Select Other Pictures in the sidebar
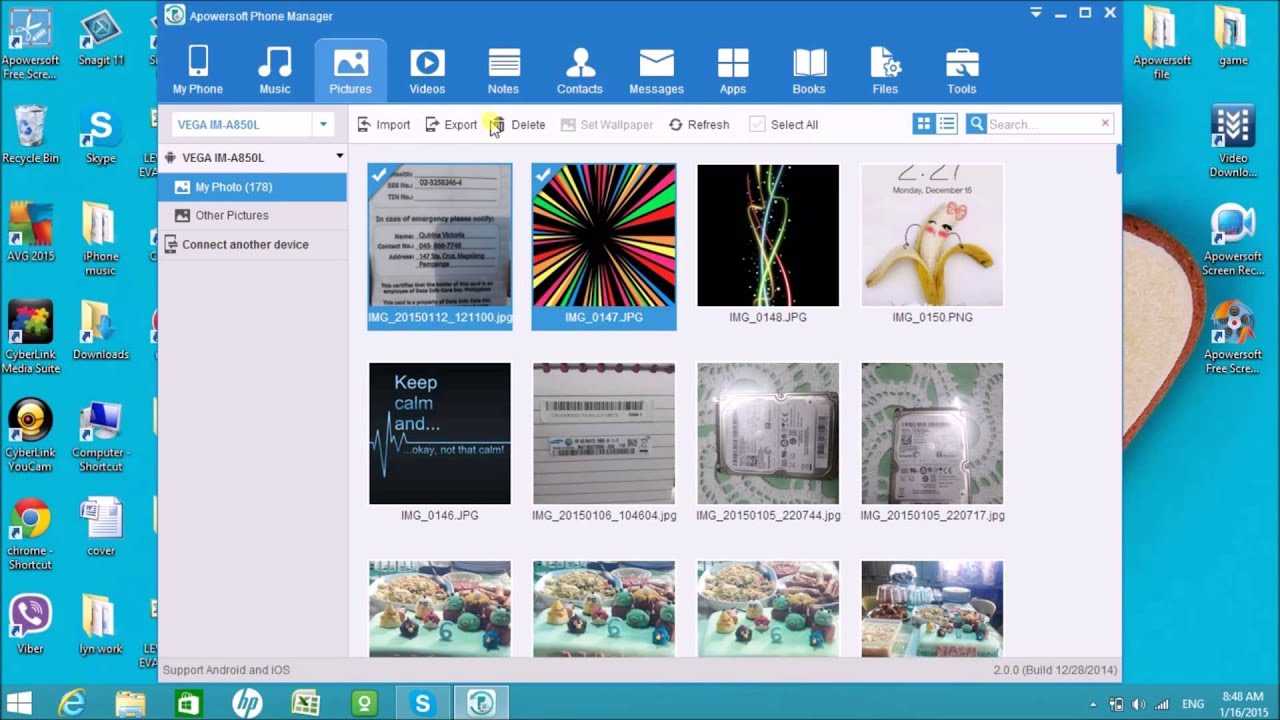Image resolution: width=1280 pixels, height=720 pixels. 232,215
